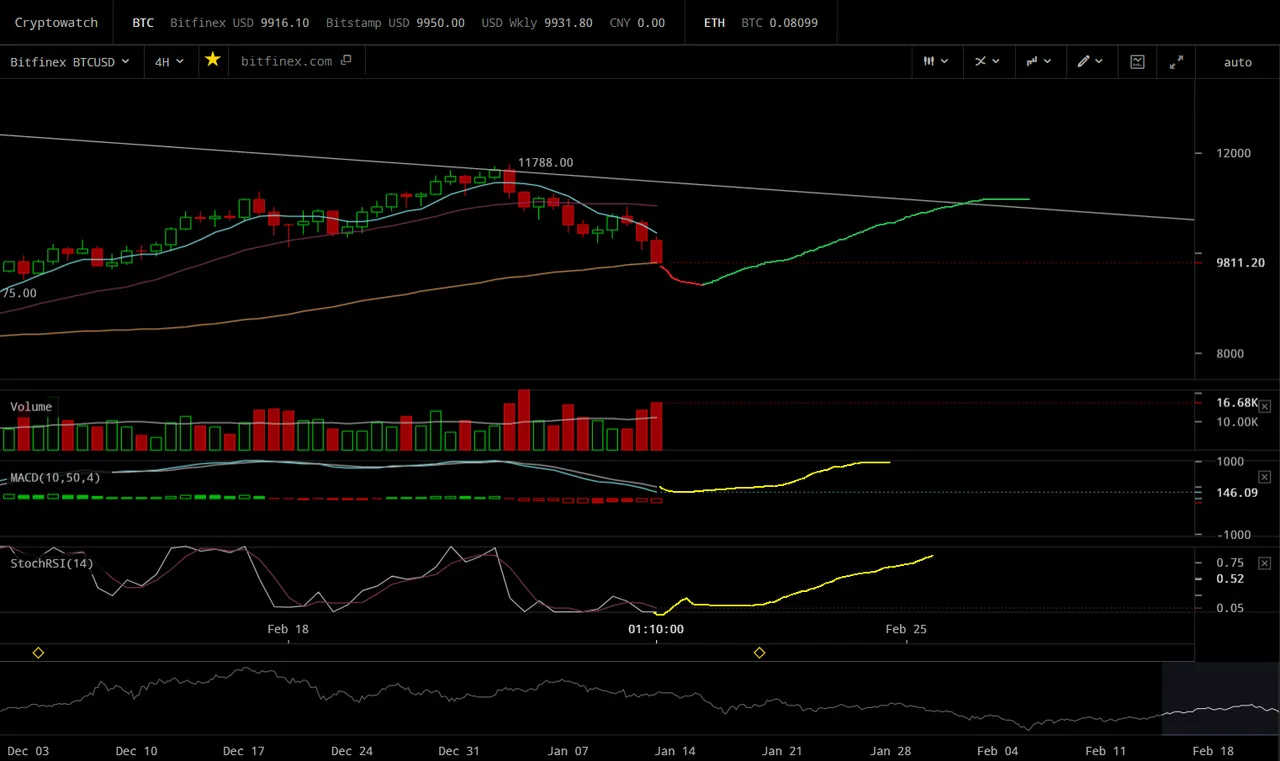1280x761 pixels.
Task: Click the Feb 18 date label on time axis
Action: click(288, 629)
